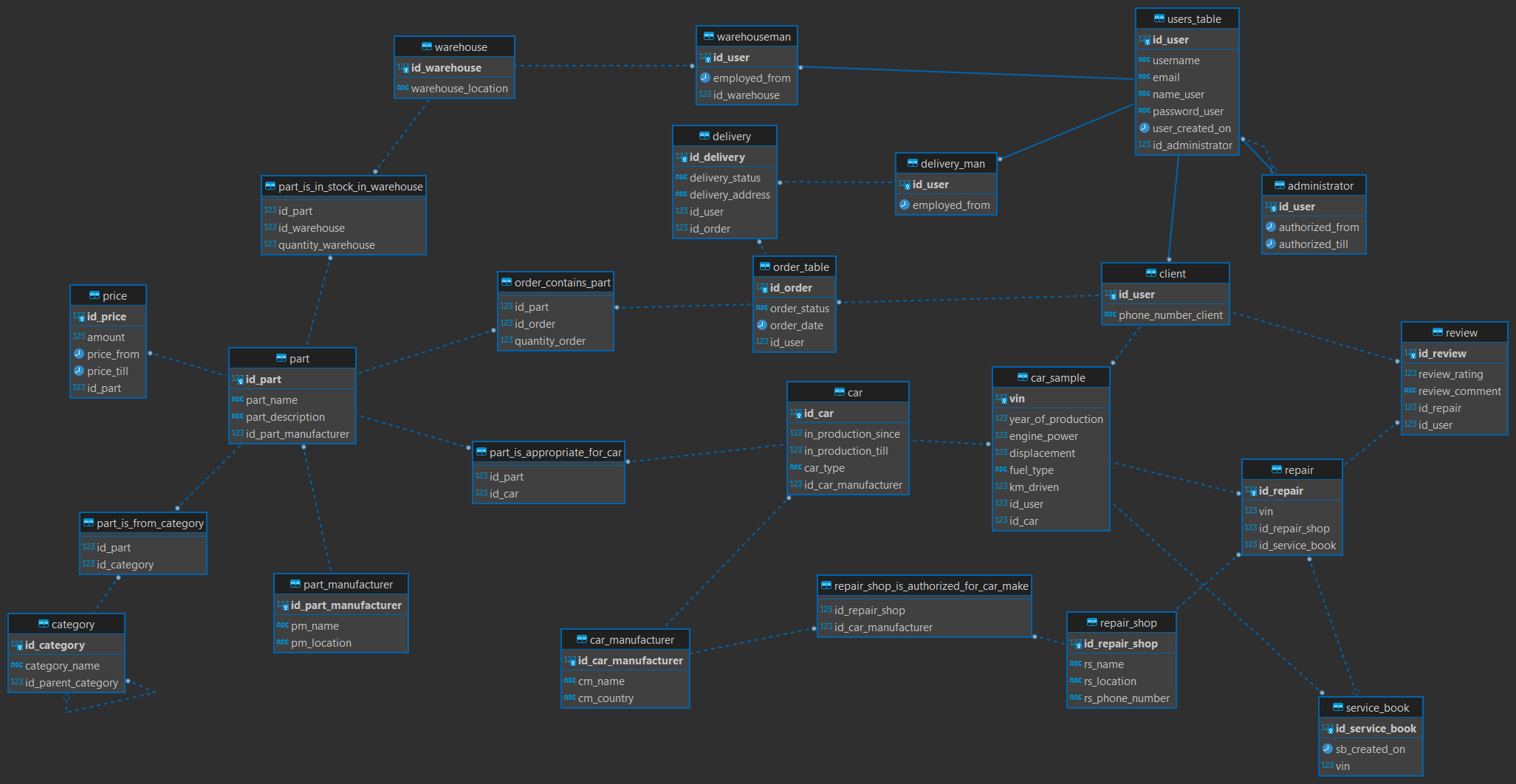Select the order_contains_part table header
1516x784 pixels.
pos(555,283)
